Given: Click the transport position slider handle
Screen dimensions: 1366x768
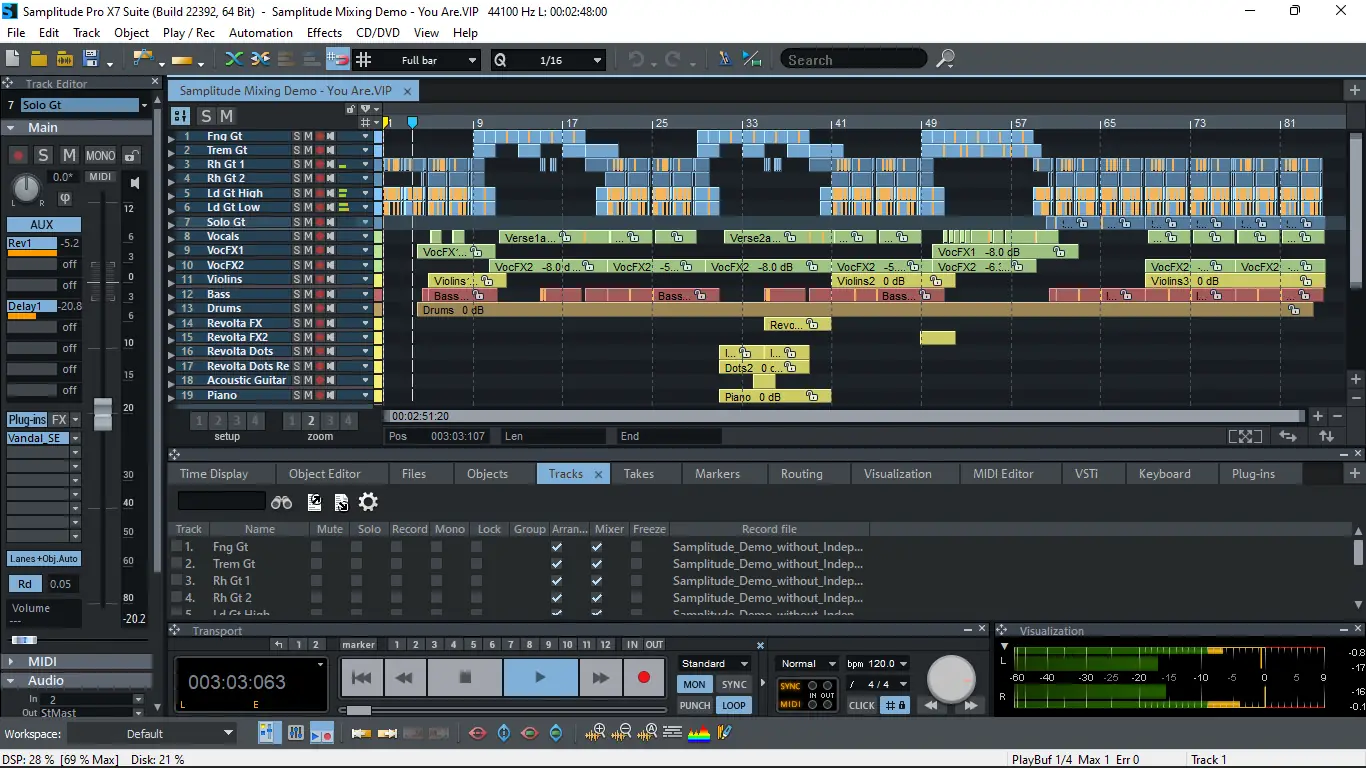Looking at the screenshot, I should tap(357, 711).
